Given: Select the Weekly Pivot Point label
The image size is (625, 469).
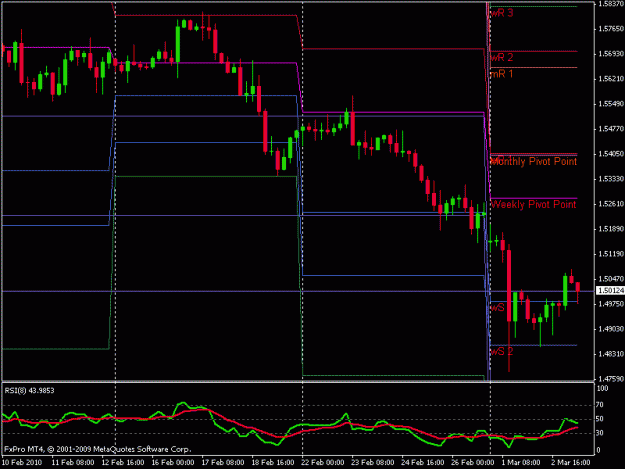Looking at the screenshot, I should point(534,204).
